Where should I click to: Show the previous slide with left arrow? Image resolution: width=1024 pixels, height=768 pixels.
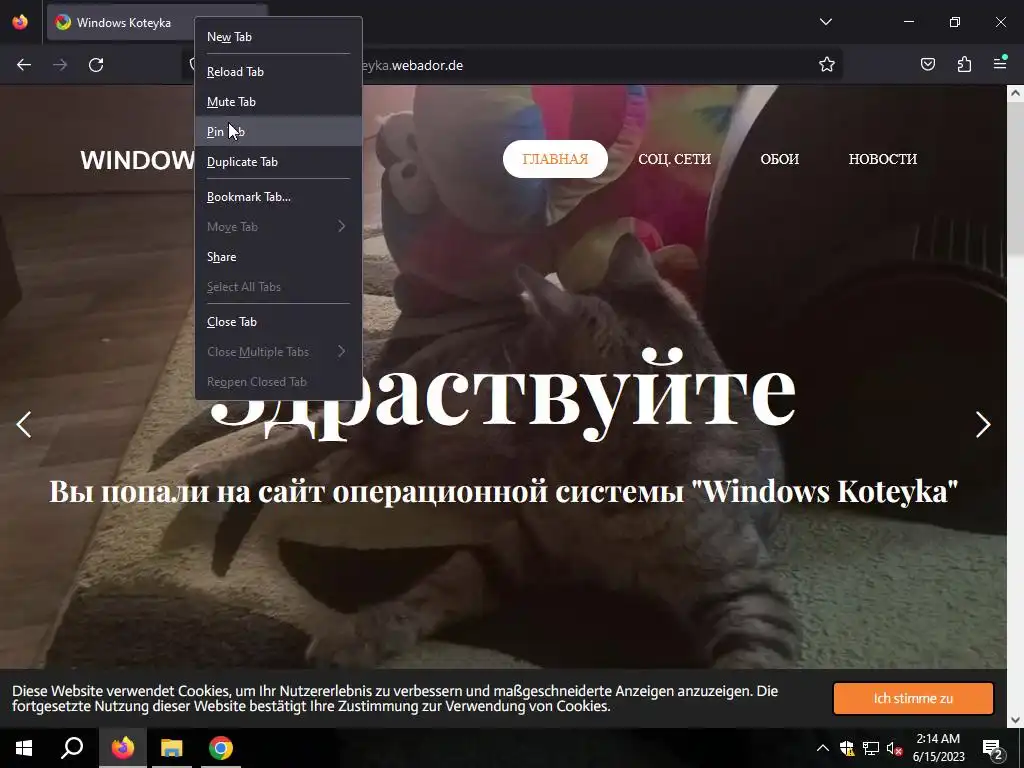(x=24, y=424)
